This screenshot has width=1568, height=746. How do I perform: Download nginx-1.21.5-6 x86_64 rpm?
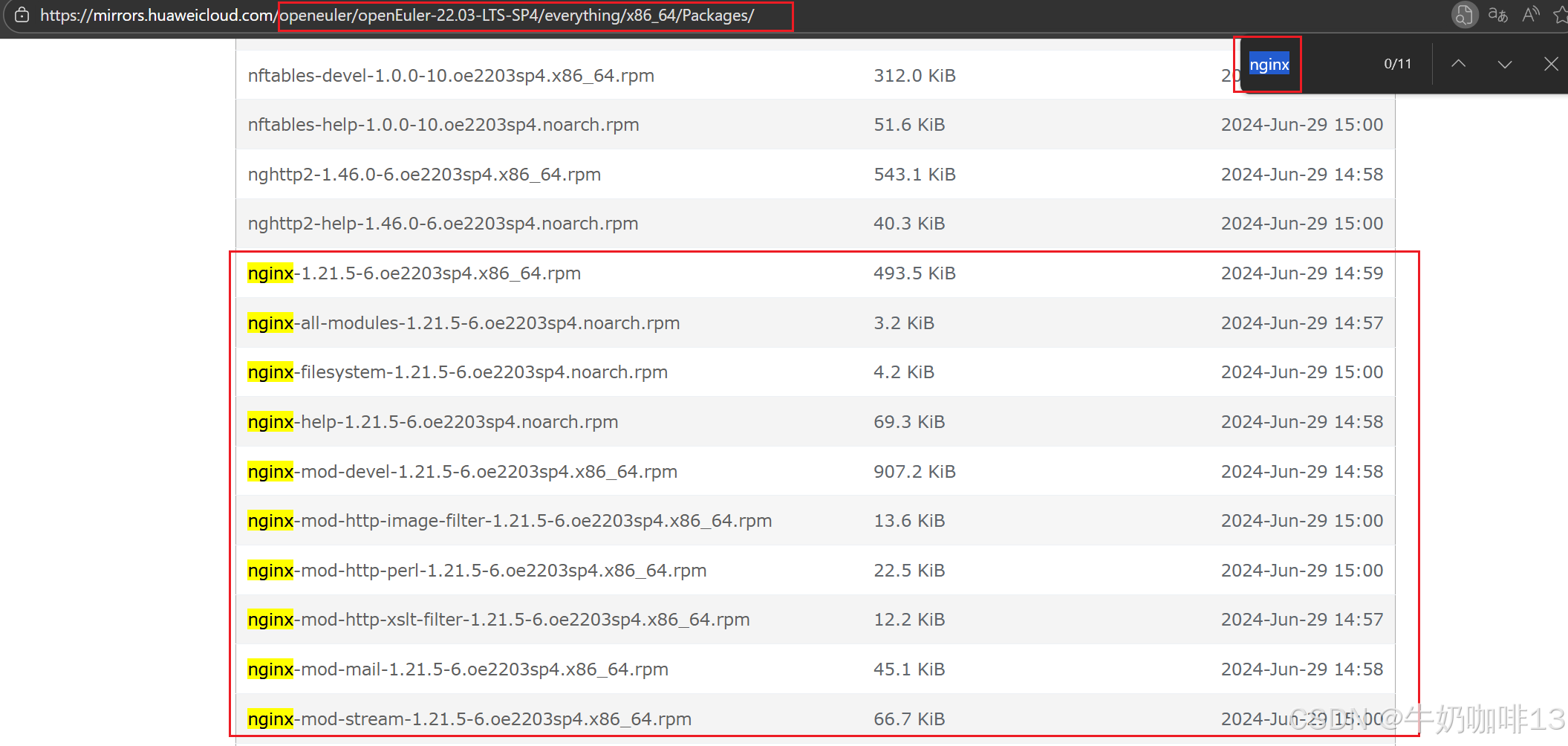point(414,273)
